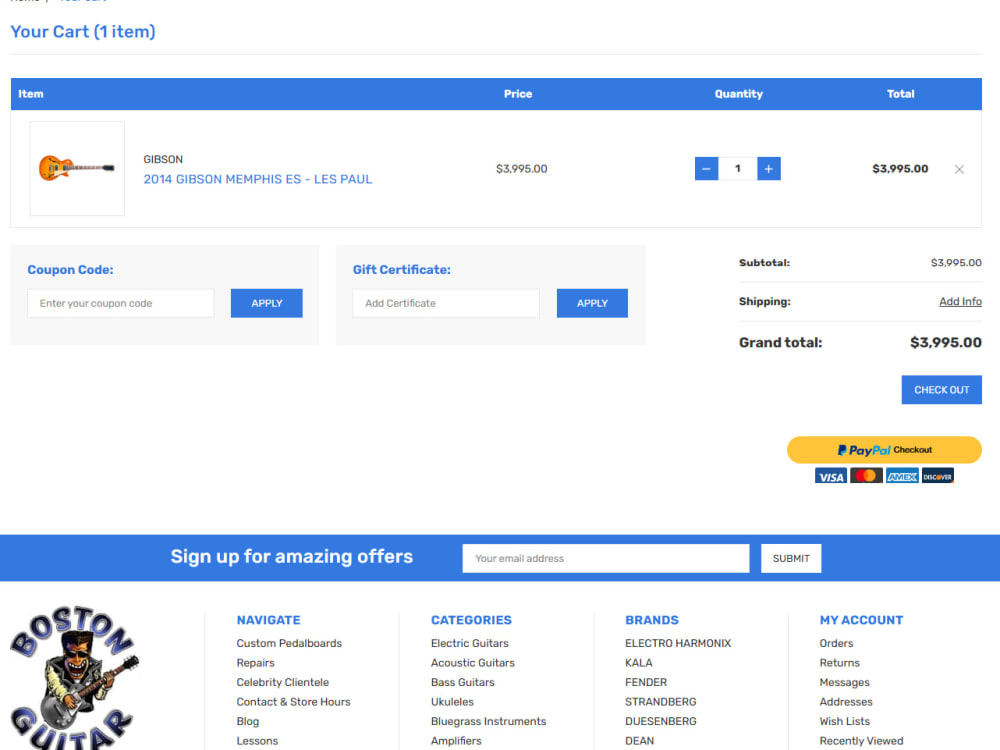Image resolution: width=1000 pixels, height=750 pixels.
Task: Open the STRANDBERG brand link
Action: pyautogui.click(x=661, y=702)
